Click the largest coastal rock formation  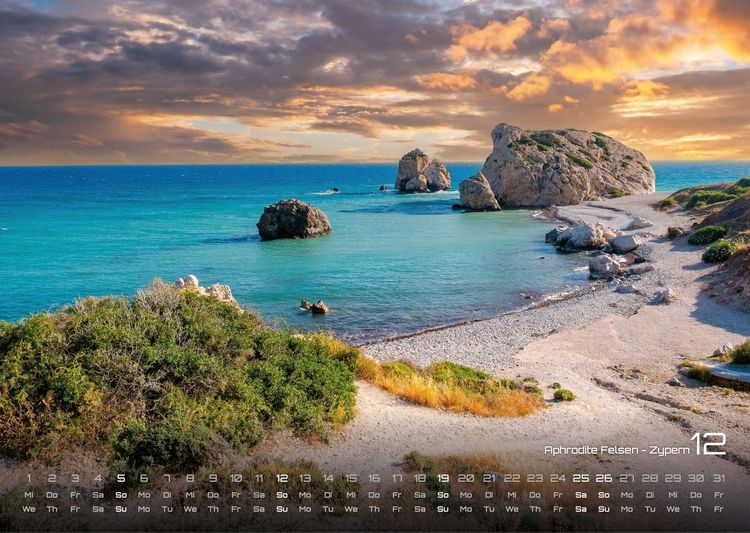(x=557, y=167)
